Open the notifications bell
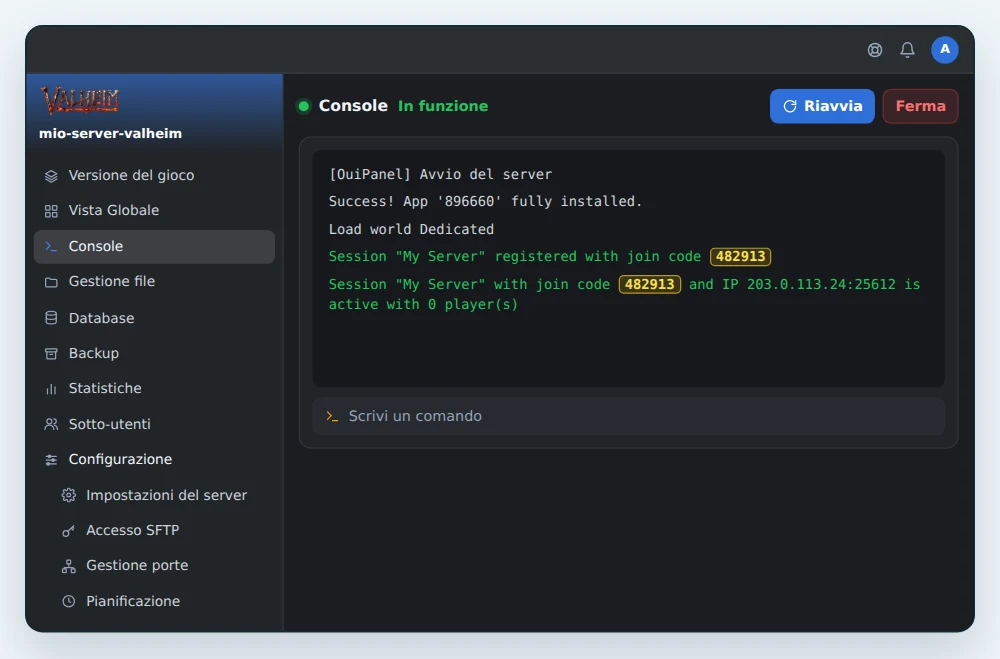This screenshot has height=659, width=1000. [907, 50]
